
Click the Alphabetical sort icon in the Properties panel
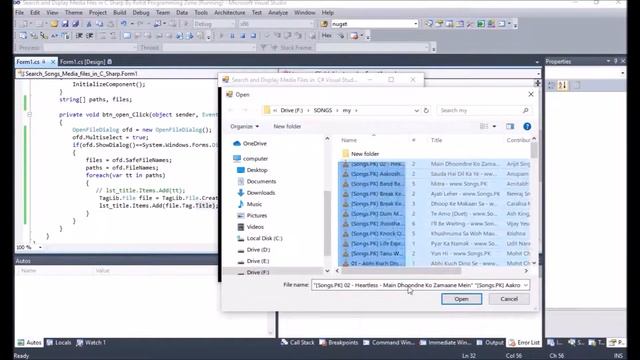point(562,85)
